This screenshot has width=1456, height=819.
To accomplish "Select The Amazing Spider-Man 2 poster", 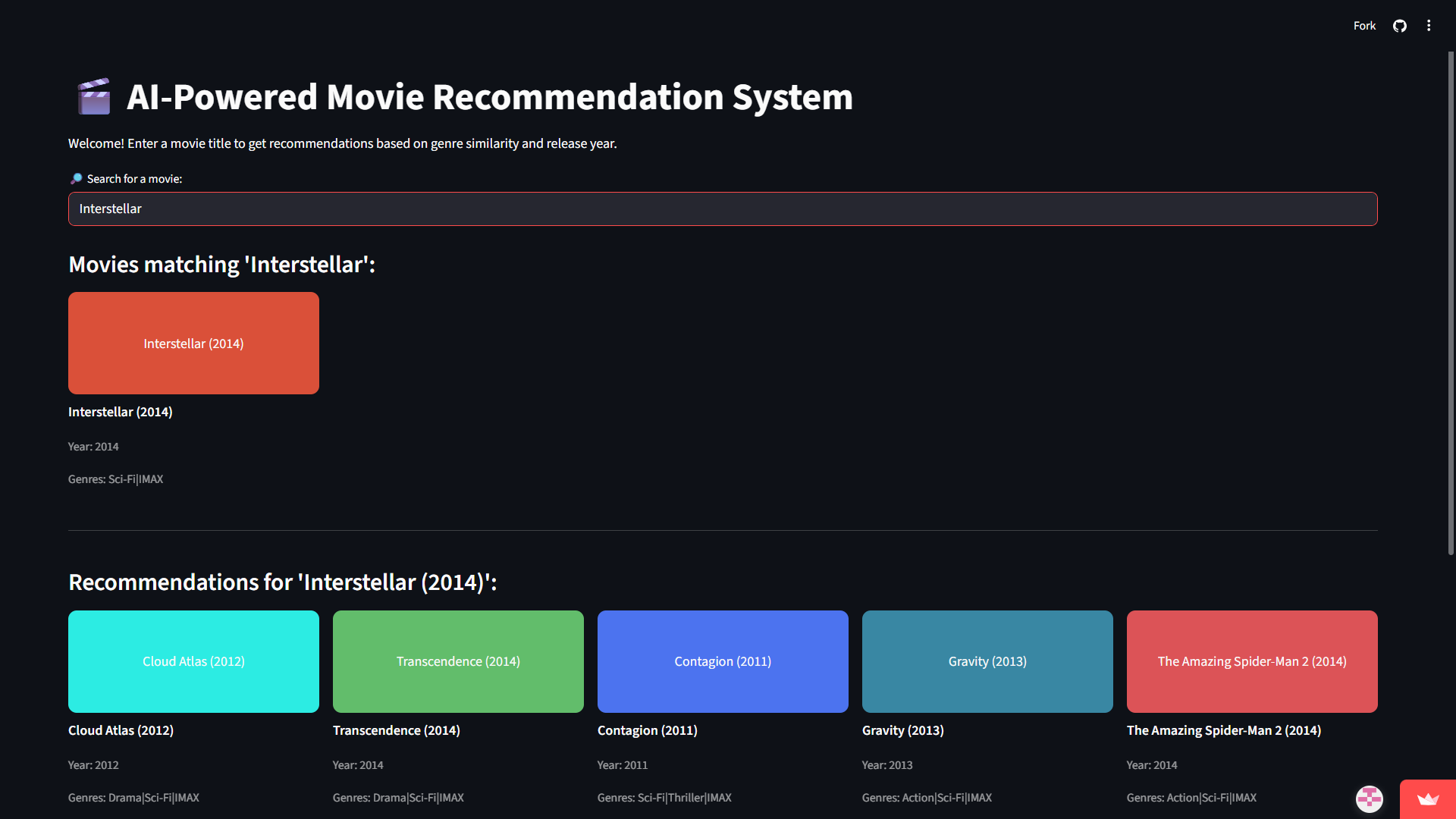I will coord(1251,661).
